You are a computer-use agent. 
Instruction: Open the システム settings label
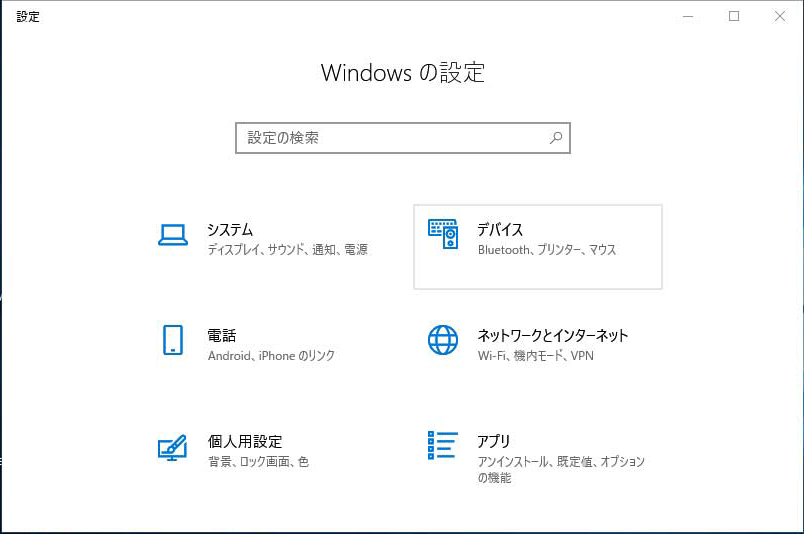click(x=230, y=230)
